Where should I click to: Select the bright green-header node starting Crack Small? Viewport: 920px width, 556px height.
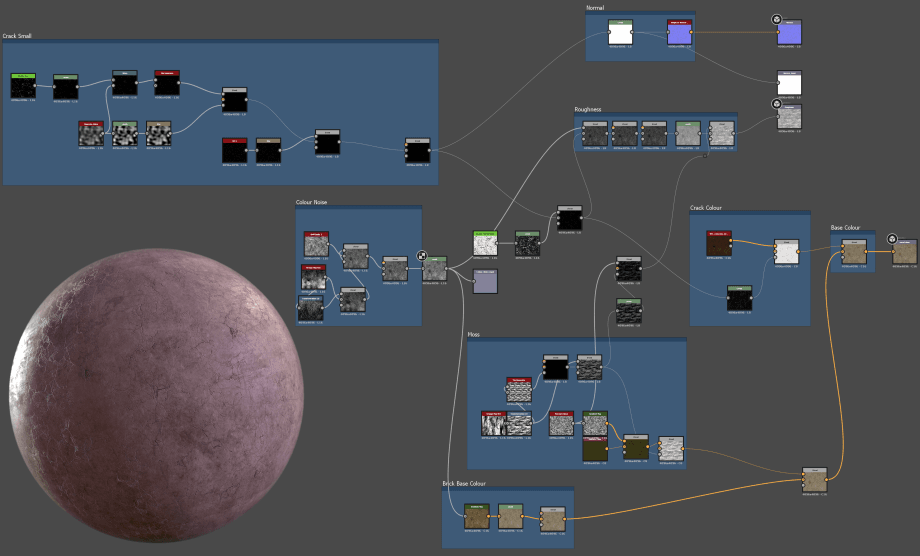point(23,86)
